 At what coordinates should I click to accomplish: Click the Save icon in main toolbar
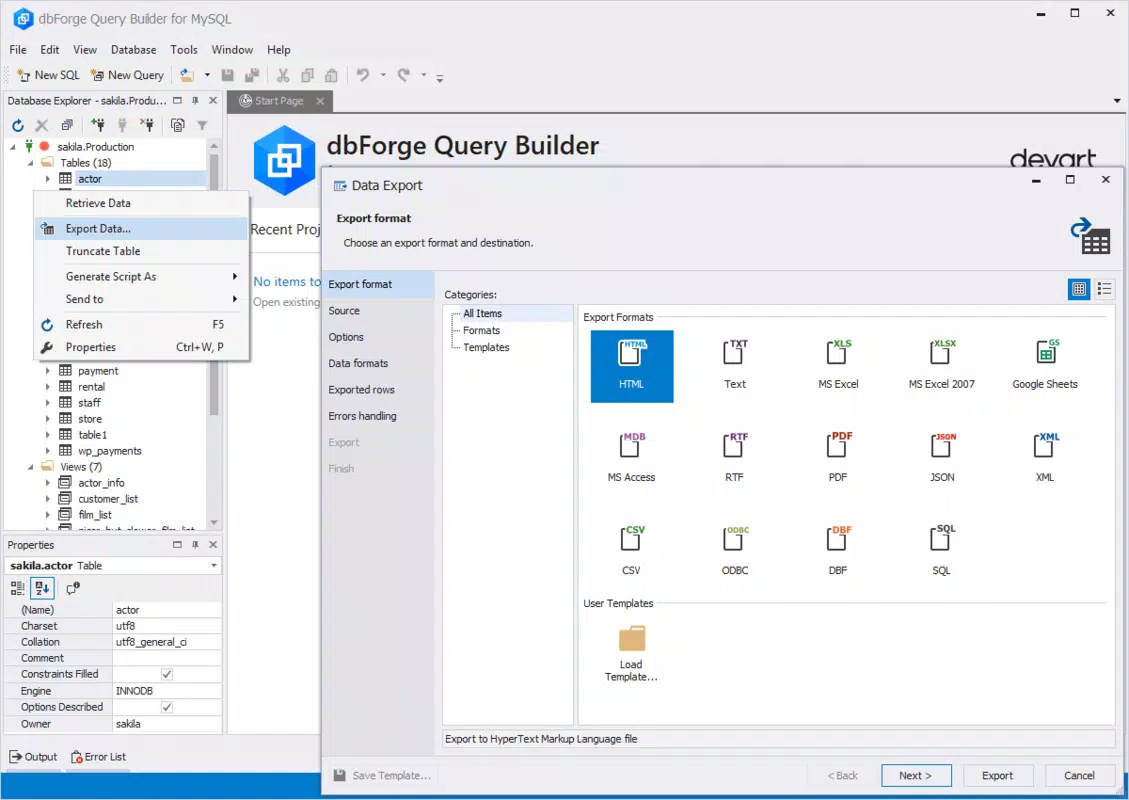click(228, 75)
